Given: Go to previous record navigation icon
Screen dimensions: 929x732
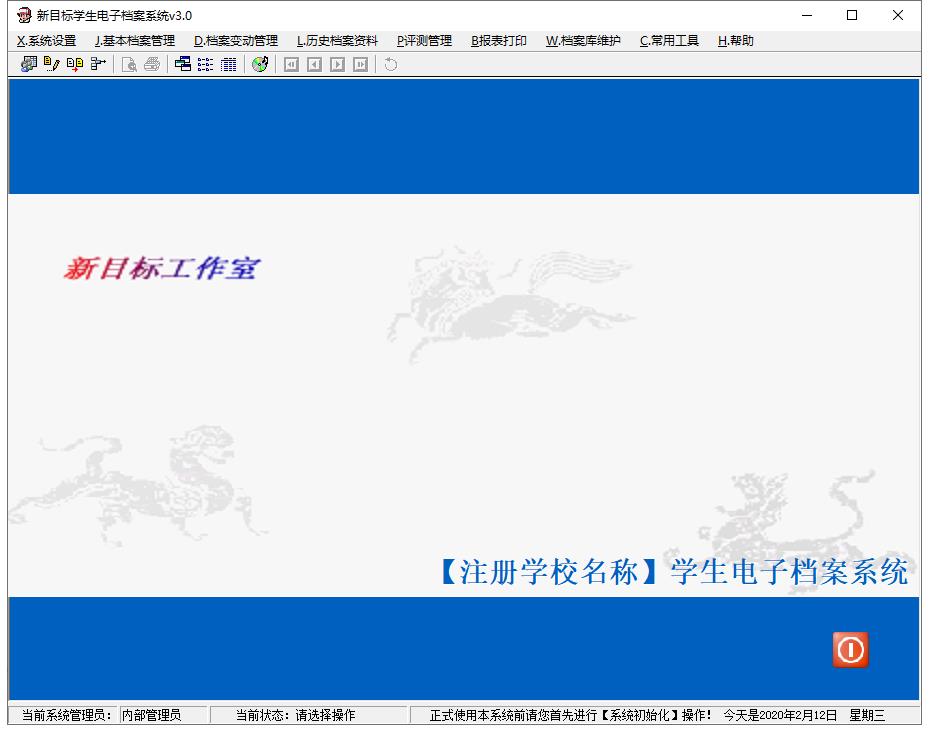Looking at the screenshot, I should pyautogui.click(x=315, y=64).
